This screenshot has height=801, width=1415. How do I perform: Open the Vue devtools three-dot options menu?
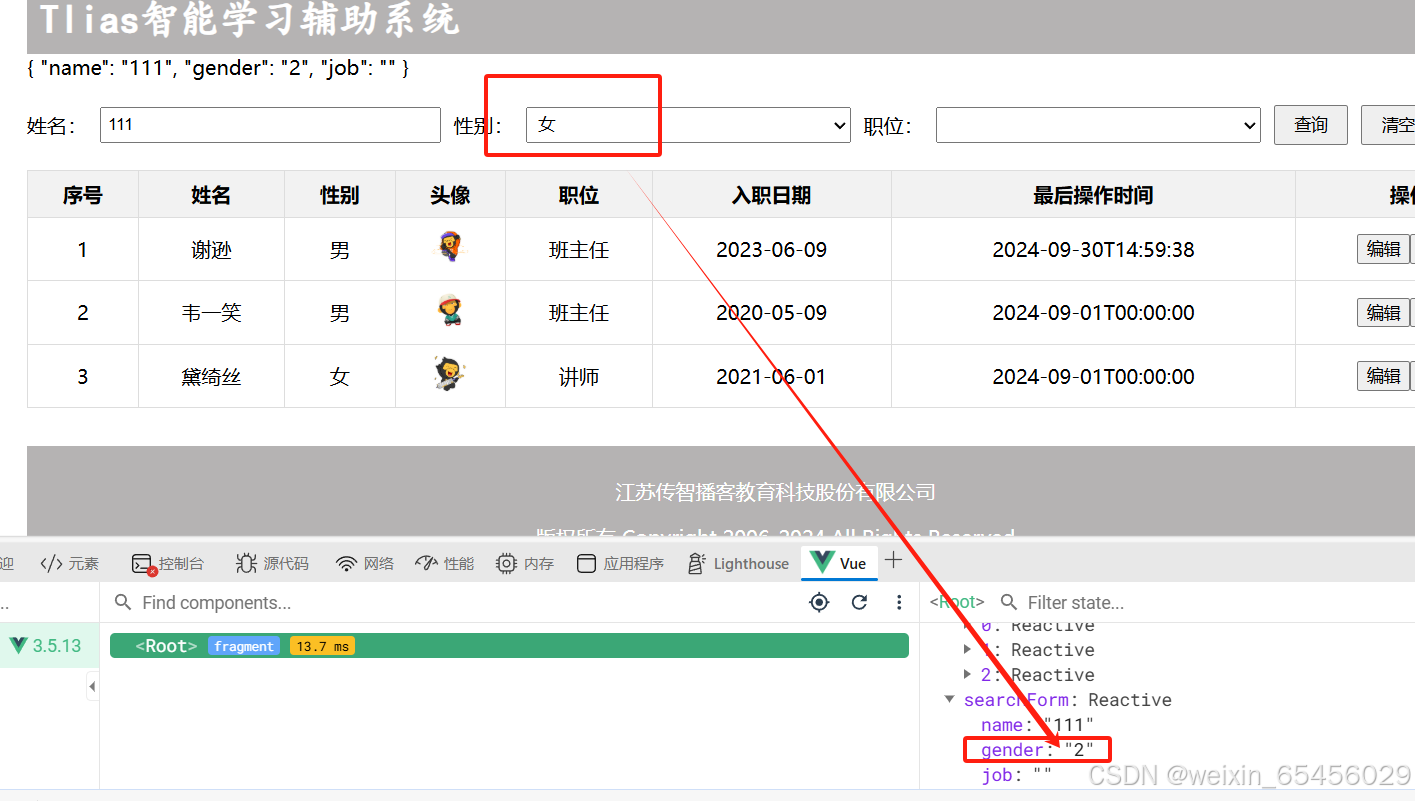tap(899, 602)
